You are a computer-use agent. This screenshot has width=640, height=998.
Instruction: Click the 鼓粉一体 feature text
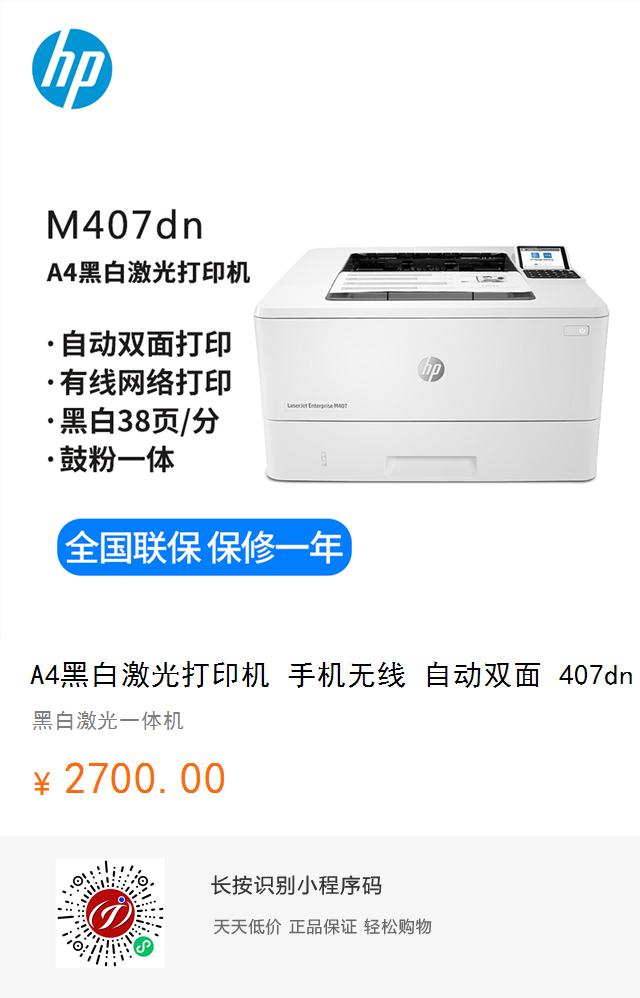point(111,460)
